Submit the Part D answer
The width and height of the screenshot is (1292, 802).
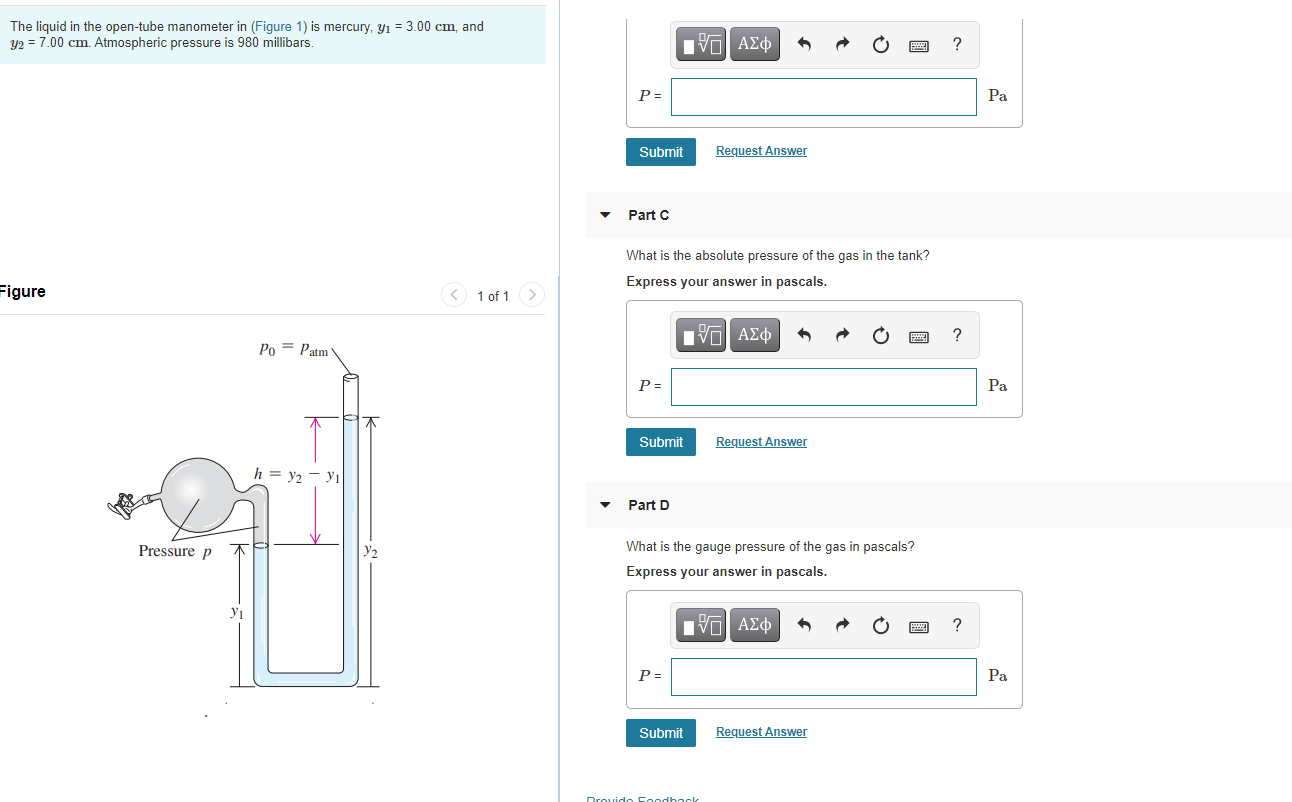[660, 732]
